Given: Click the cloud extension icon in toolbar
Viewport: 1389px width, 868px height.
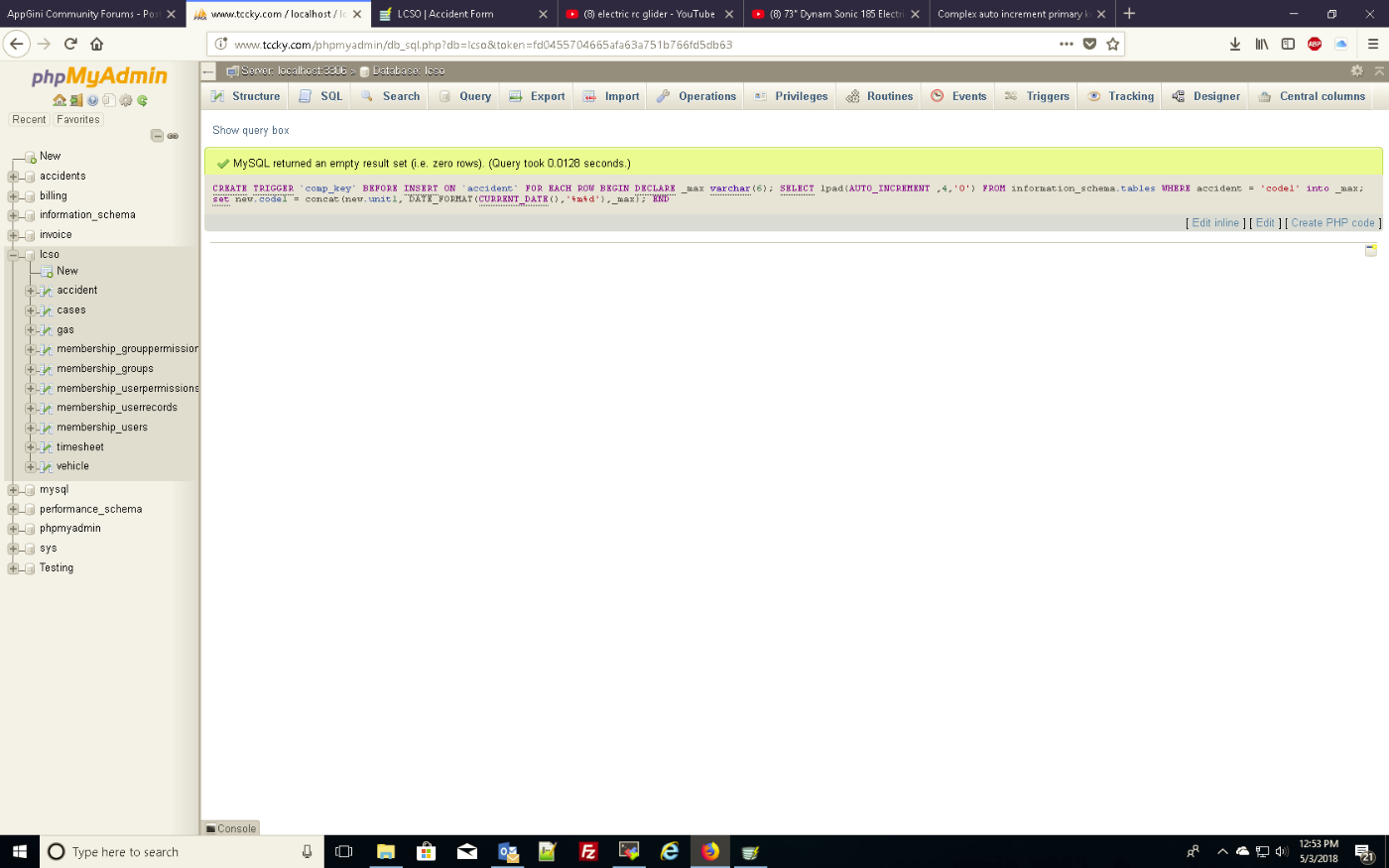Looking at the screenshot, I should coord(1341,44).
